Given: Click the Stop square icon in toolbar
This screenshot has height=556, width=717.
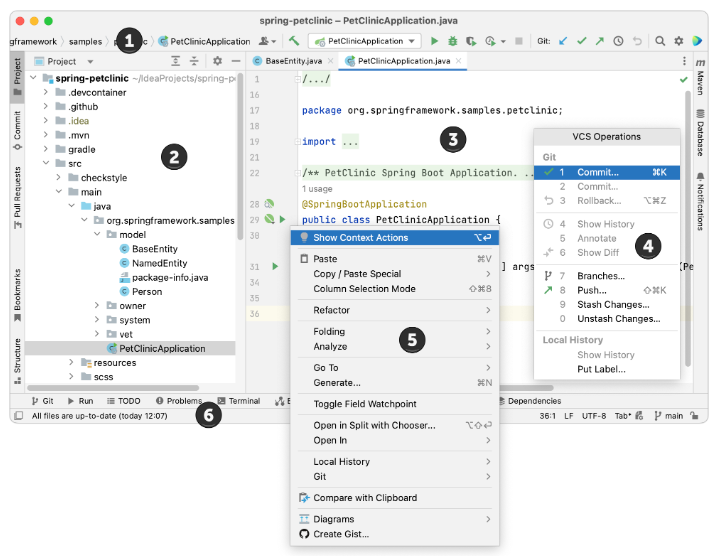Looking at the screenshot, I should [519, 41].
